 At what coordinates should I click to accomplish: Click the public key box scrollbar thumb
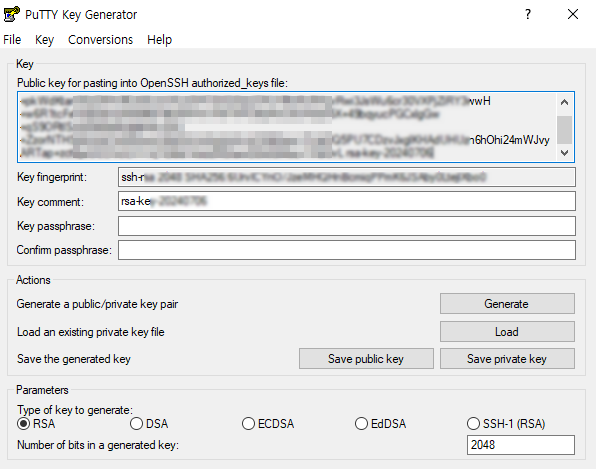[564, 130]
